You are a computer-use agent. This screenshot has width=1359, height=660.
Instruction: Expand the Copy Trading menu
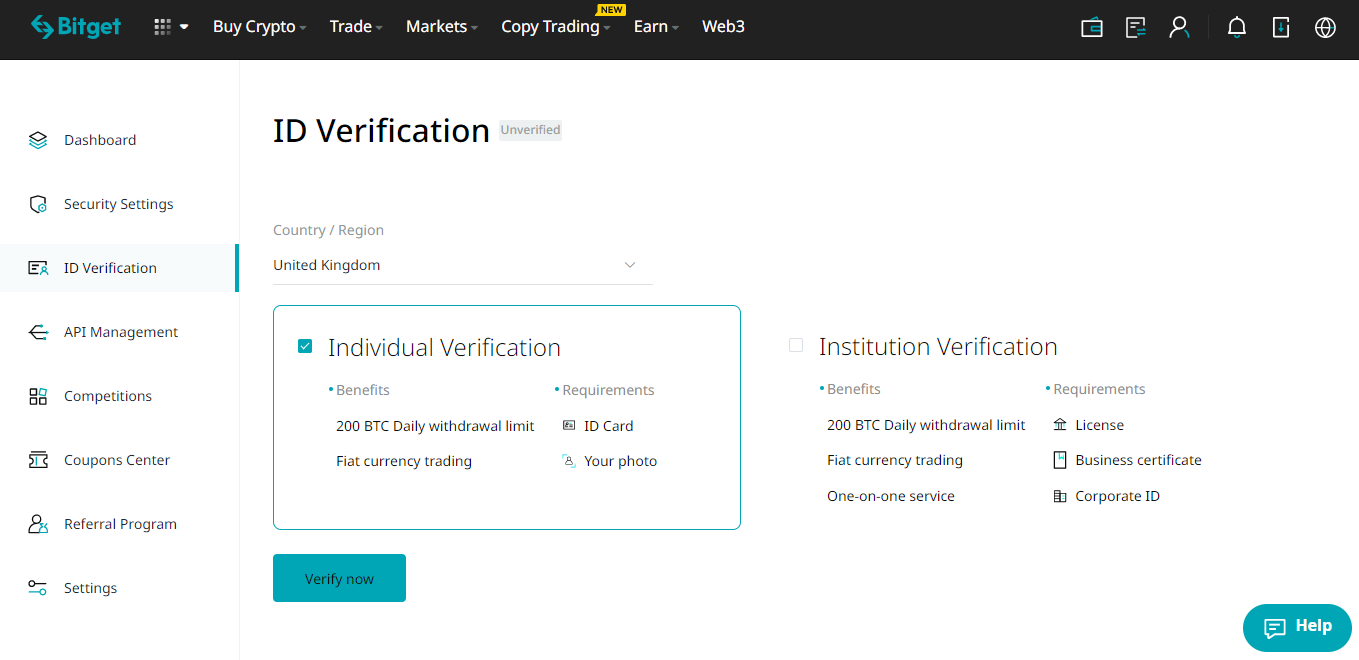[x=556, y=27]
